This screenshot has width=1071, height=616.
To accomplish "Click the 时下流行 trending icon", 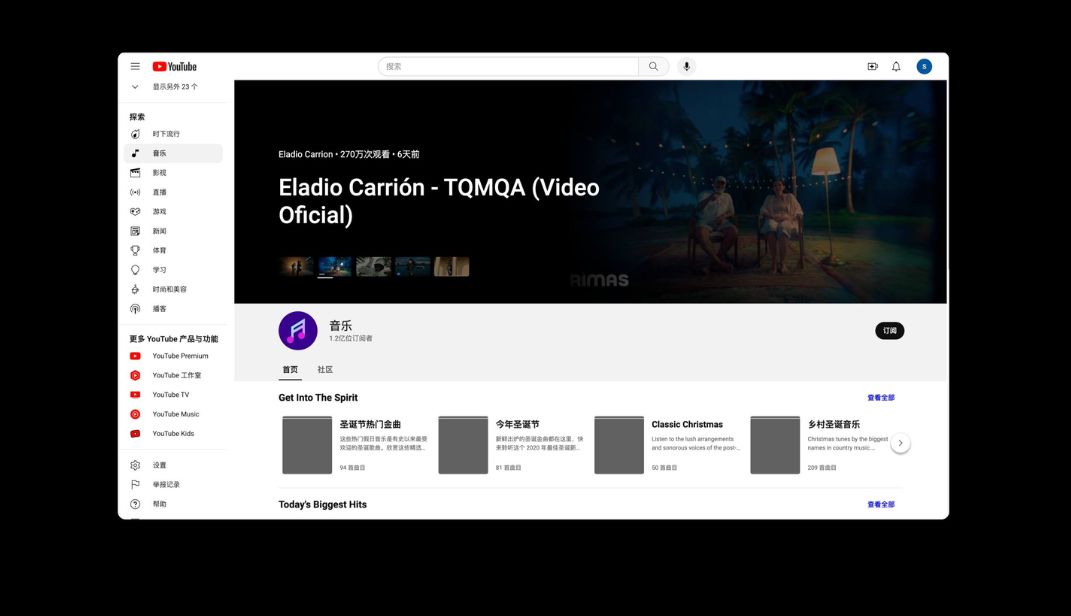I will (x=135, y=134).
